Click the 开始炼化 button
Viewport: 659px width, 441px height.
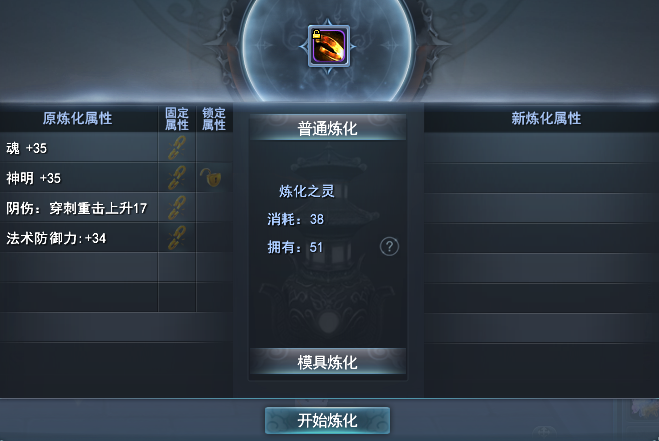click(327, 420)
